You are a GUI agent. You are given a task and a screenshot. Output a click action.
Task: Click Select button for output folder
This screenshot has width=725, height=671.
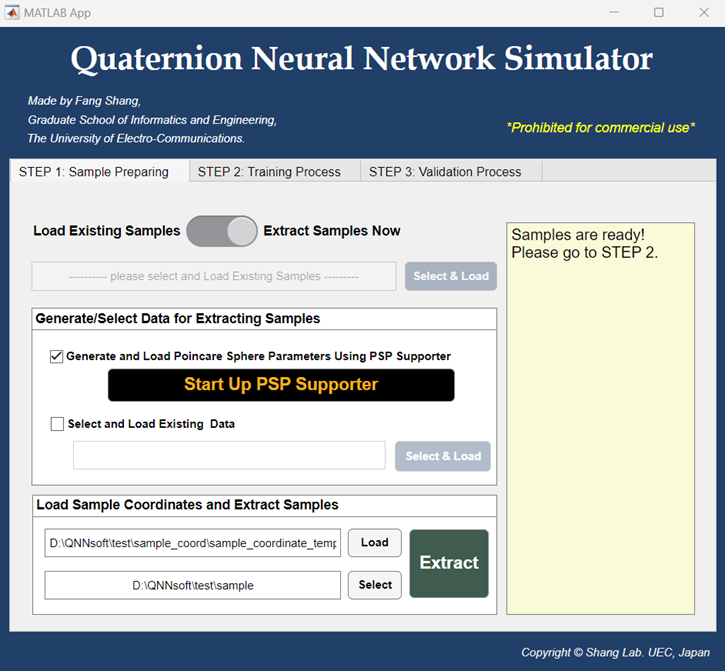click(x=375, y=585)
